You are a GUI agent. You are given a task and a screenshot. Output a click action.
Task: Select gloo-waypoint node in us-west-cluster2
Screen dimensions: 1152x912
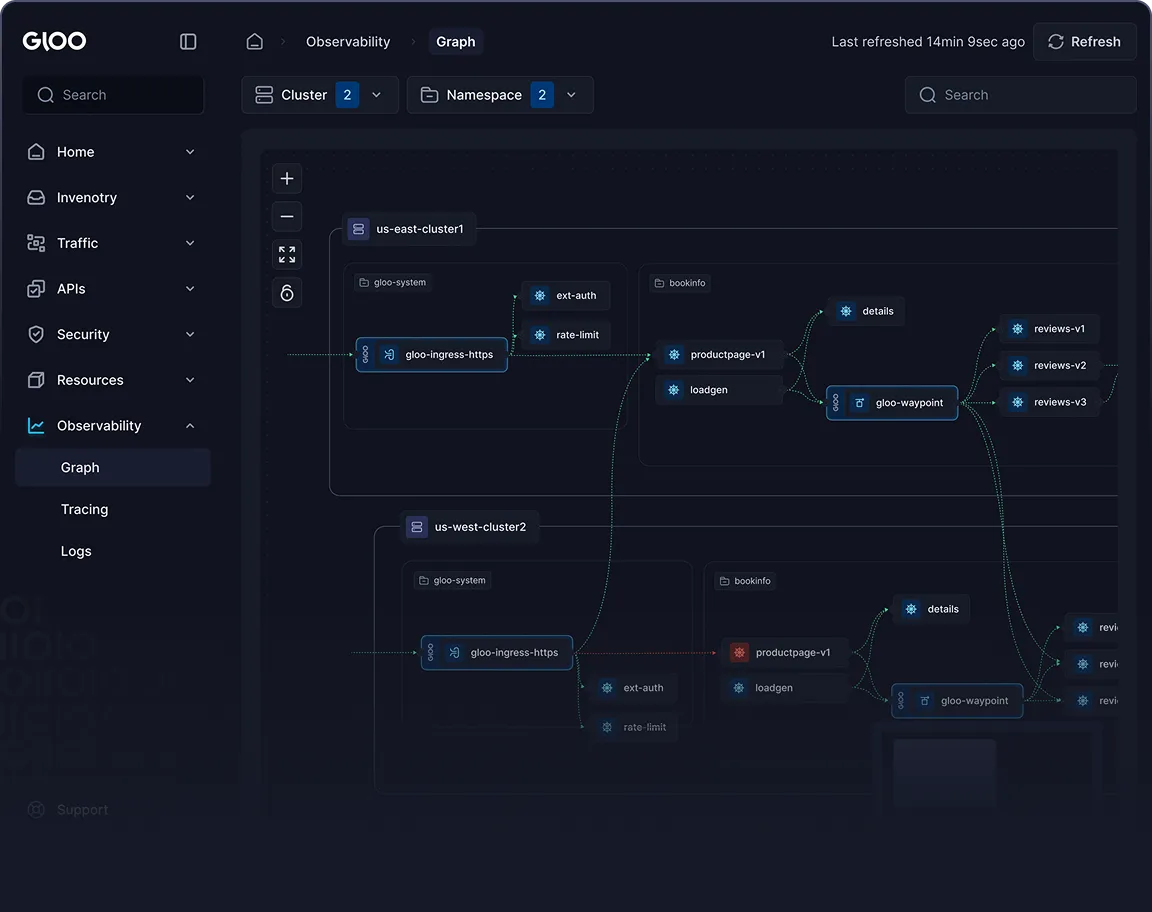(957, 701)
